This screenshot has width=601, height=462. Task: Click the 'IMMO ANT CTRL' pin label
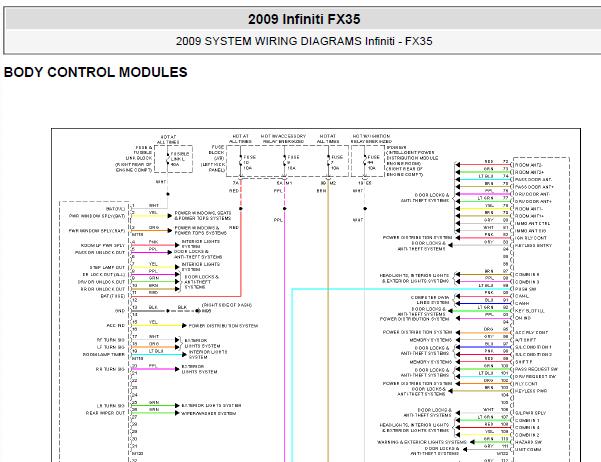(x=532, y=223)
